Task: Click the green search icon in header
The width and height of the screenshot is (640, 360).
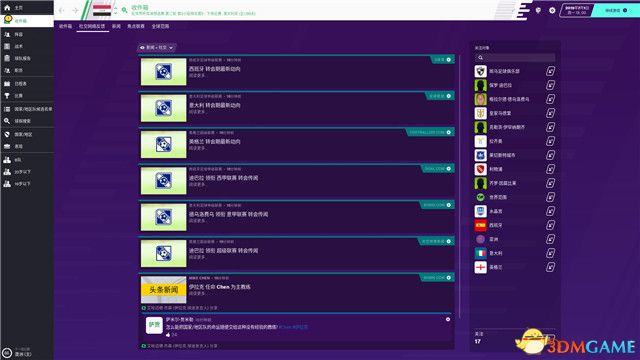Action: click(124, 10)
